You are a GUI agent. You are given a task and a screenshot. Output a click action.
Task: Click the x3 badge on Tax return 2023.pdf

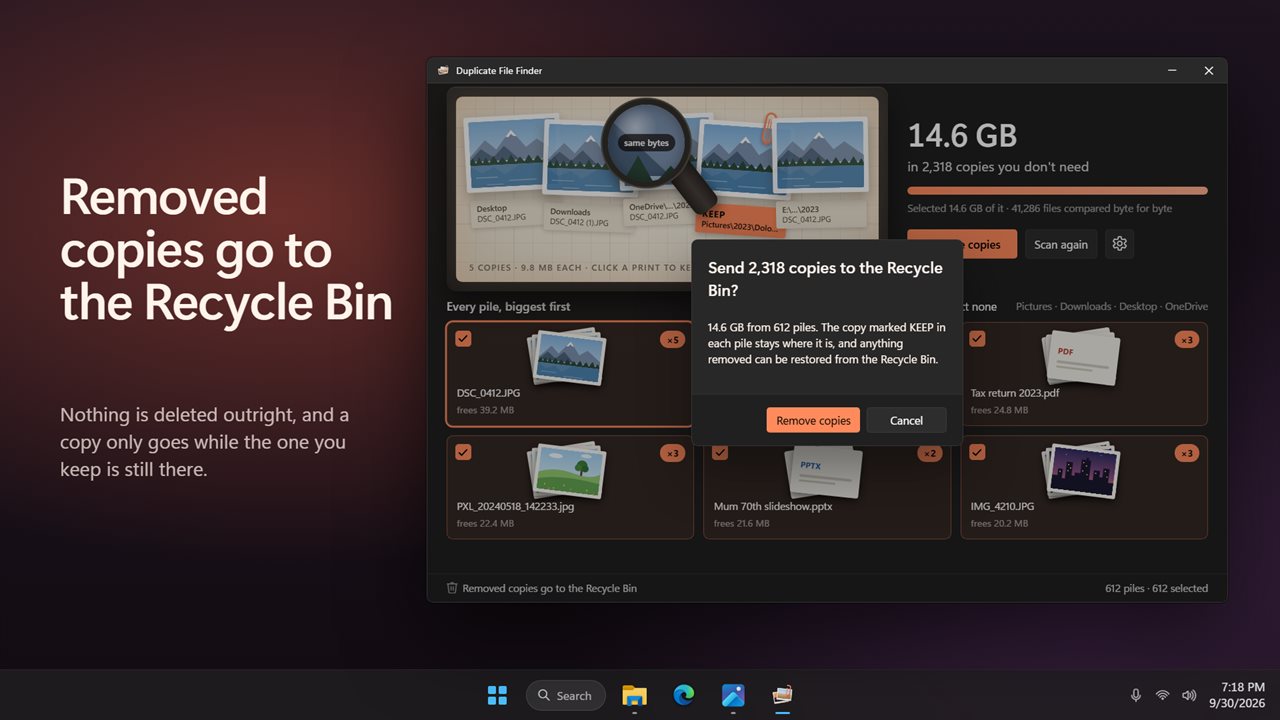tap(1187, 340)
